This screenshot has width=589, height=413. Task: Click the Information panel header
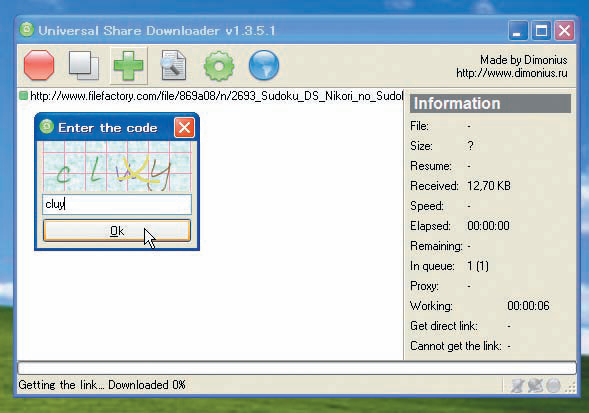point(490,103)
